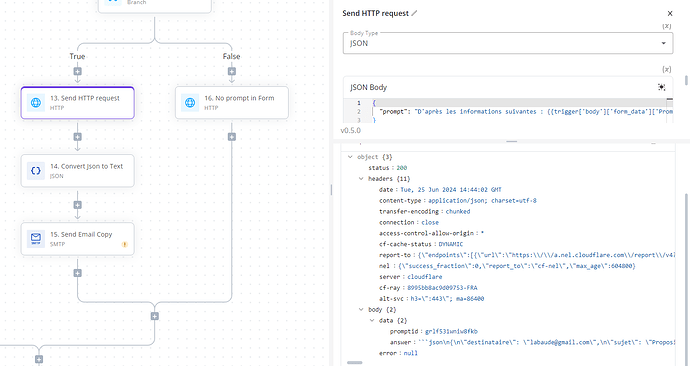Click the SMTP mail icon on Send Email Copy
This screenshot has height=366, width=690.
[x=36, y=239]
